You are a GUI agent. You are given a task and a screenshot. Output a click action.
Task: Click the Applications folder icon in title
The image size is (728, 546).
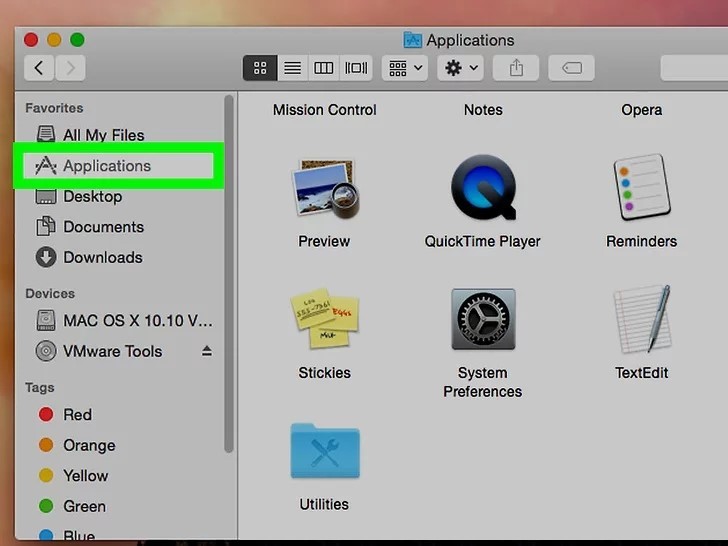point(412,40)
